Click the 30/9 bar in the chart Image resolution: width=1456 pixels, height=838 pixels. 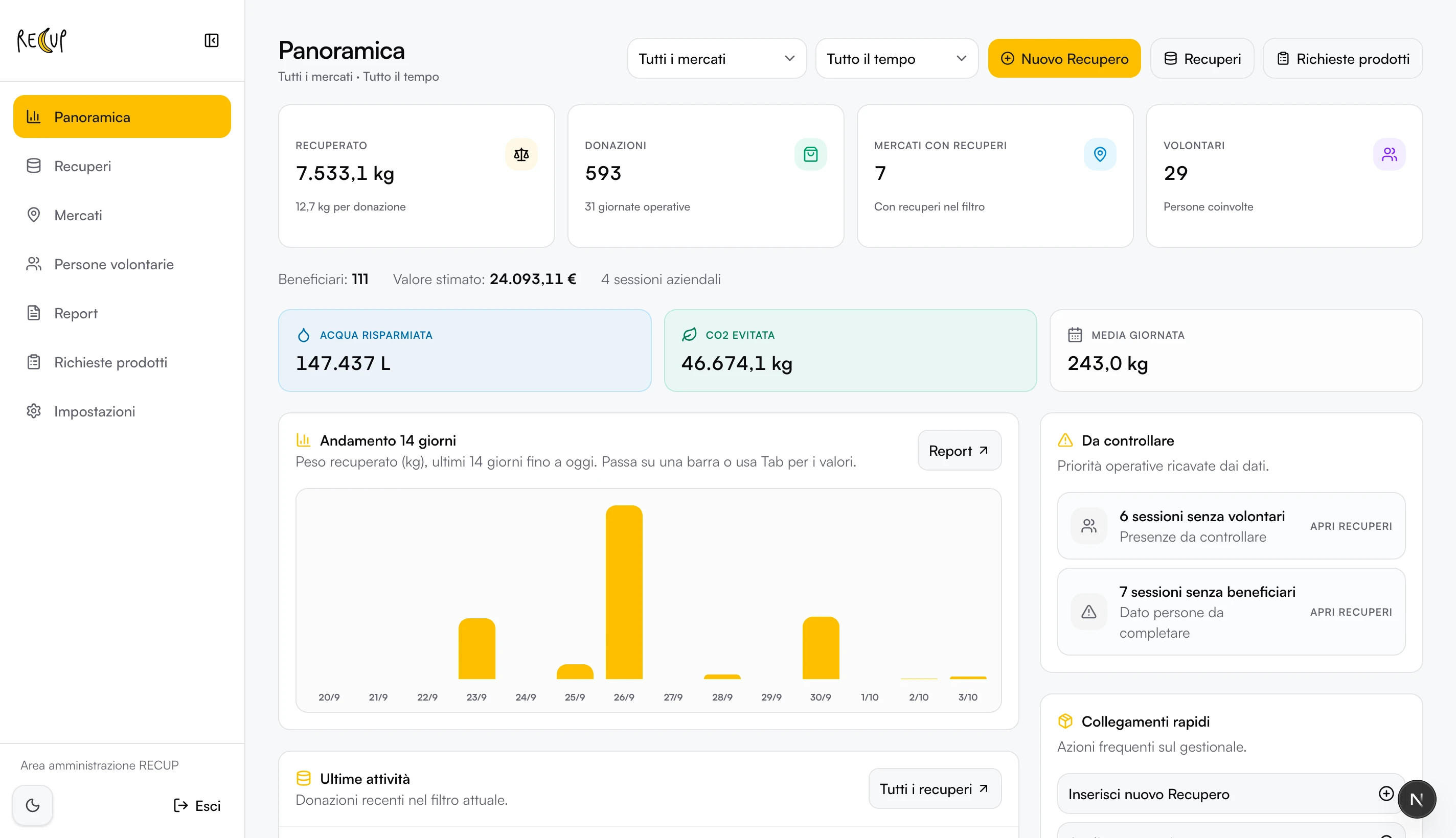pyautogui.click(x=821, y=648)
